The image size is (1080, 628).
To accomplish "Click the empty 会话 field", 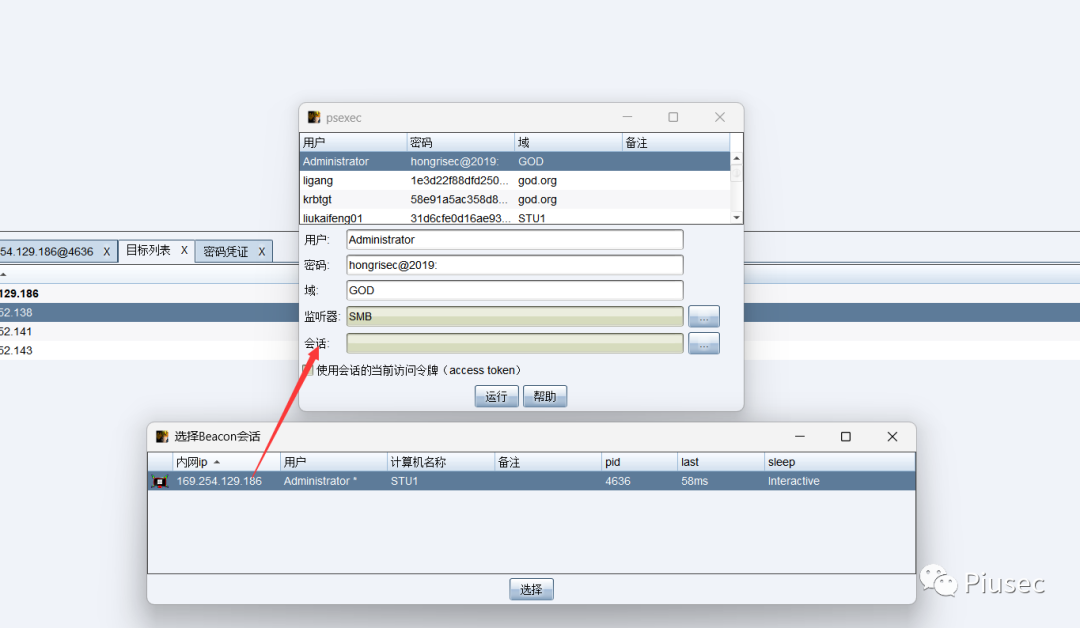I will click(x=515, y=344).
